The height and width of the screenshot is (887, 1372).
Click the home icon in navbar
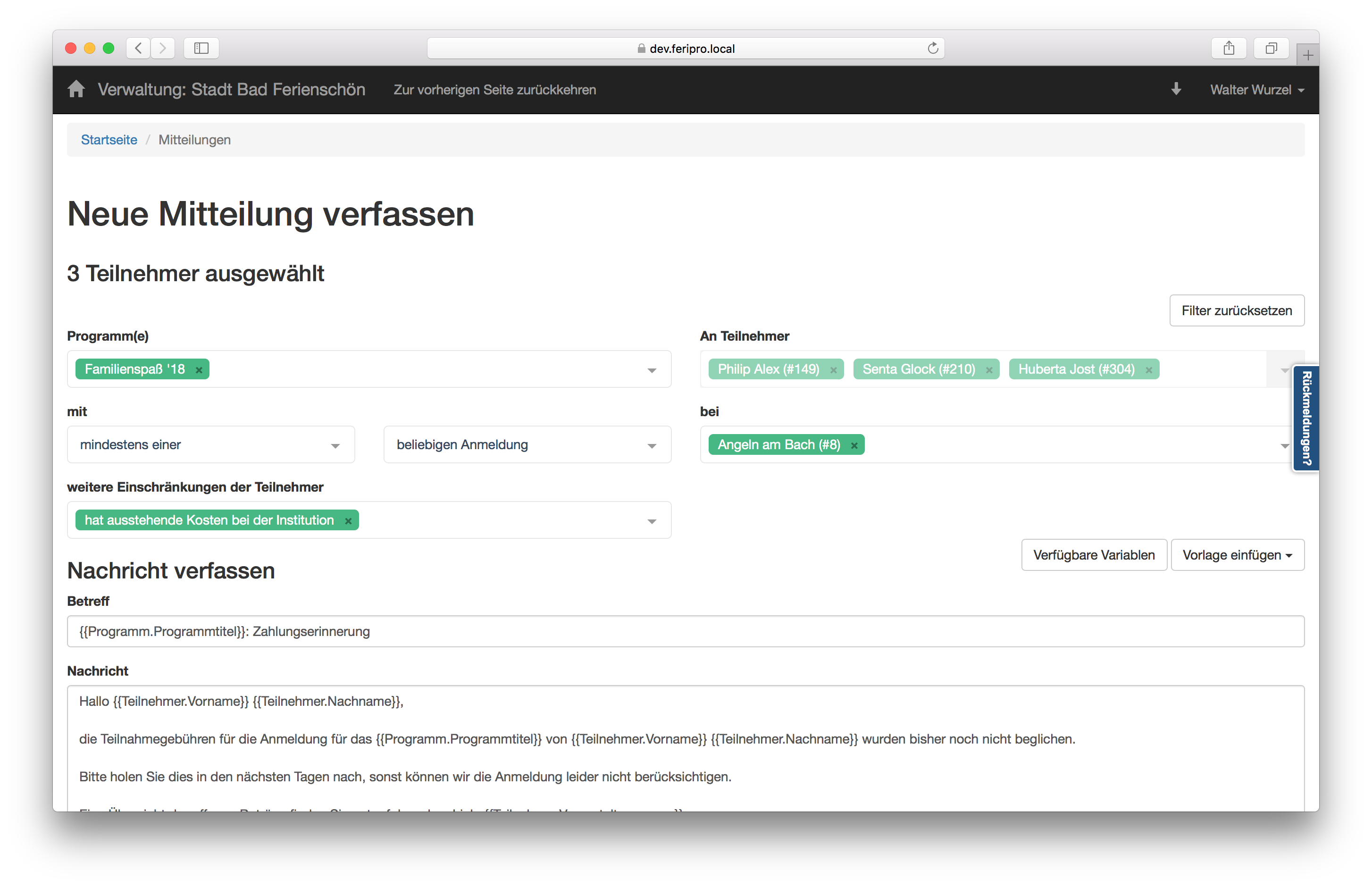click(76, 89)
